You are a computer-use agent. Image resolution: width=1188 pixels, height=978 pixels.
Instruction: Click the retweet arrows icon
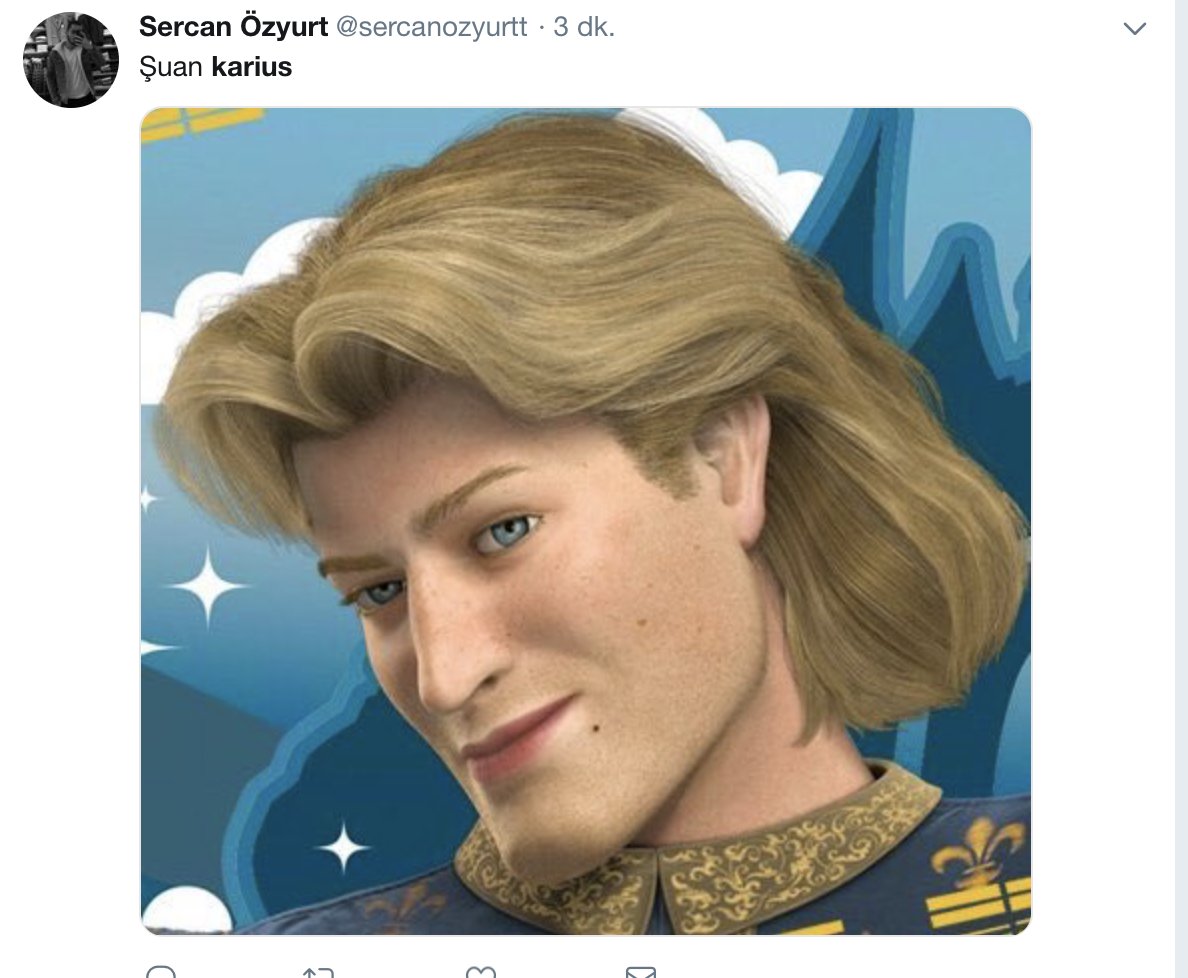click(317, 971)
